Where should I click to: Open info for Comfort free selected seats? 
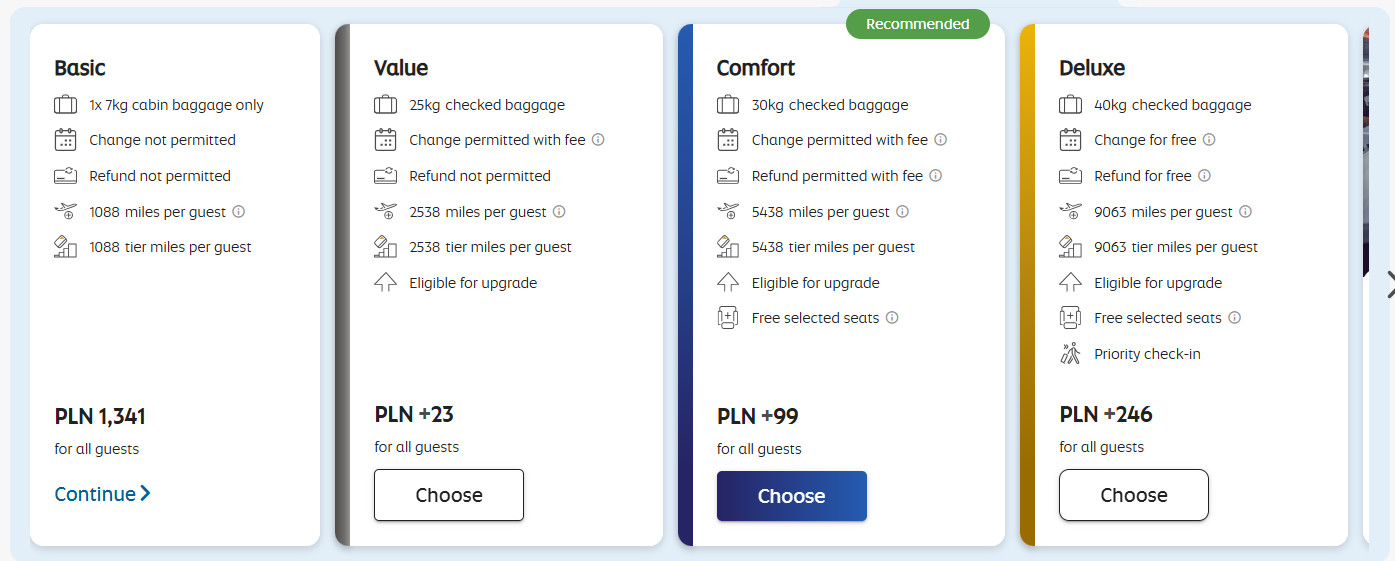[892, 318]
